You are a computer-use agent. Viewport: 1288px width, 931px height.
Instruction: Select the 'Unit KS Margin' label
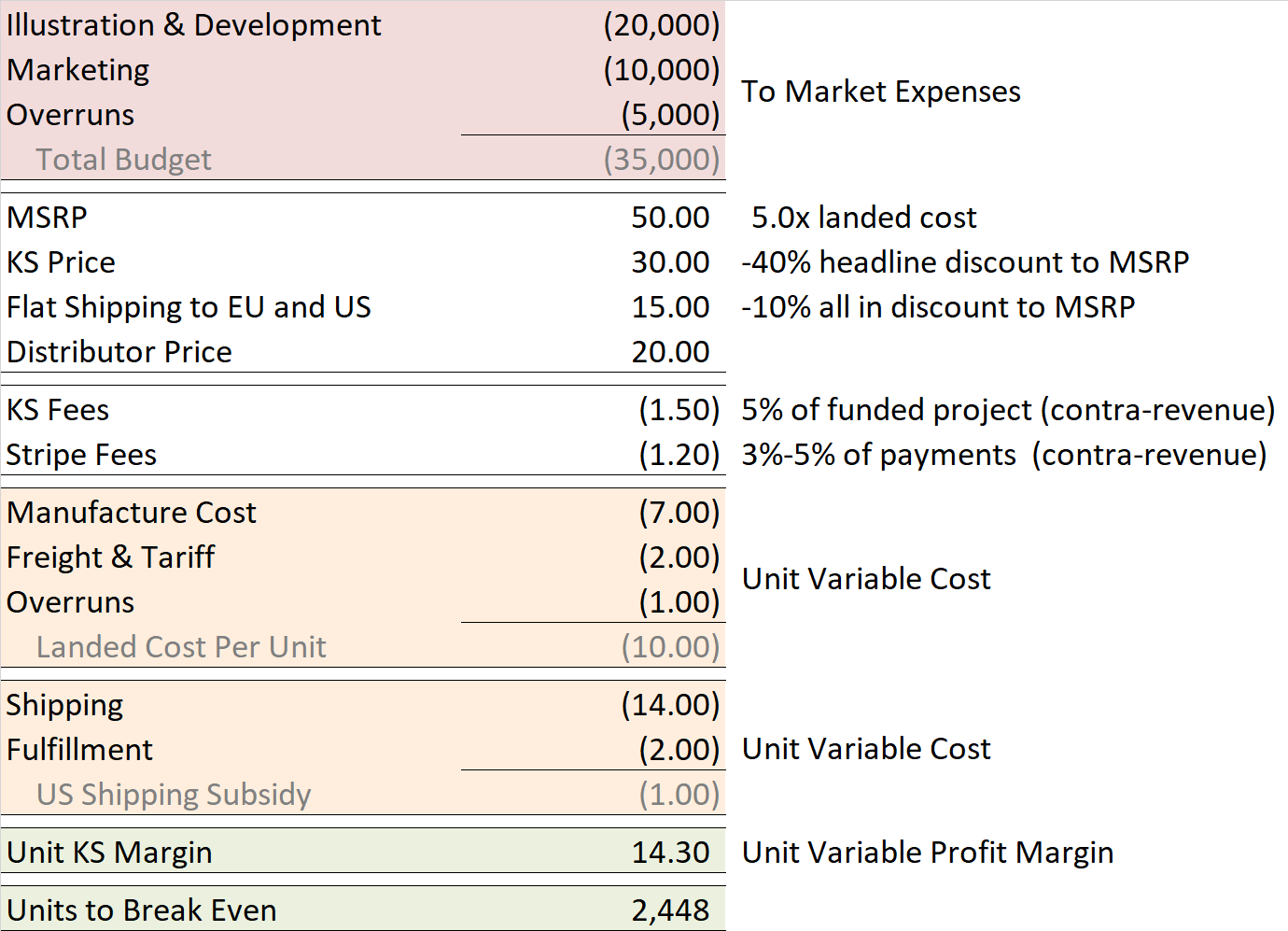coord(110,853)
